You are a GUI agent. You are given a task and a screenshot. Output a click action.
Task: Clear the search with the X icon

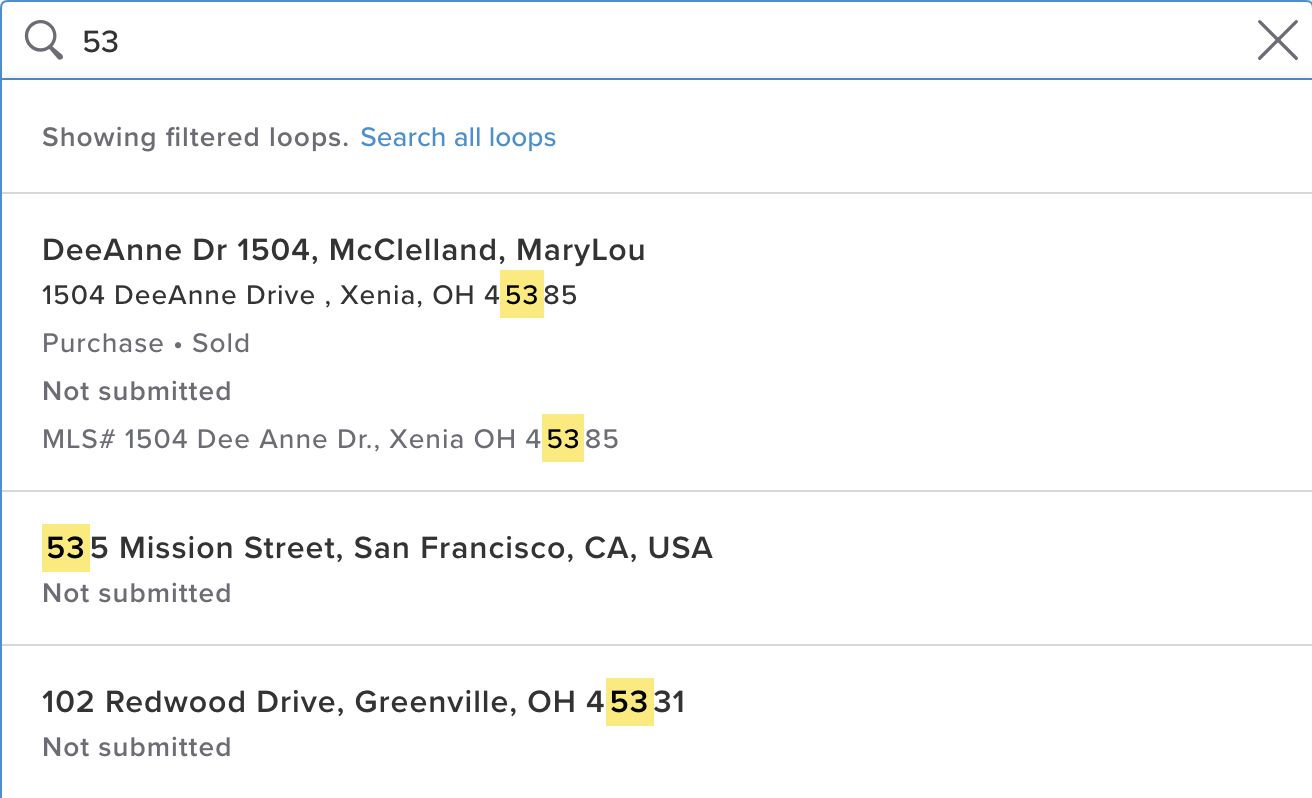point(1277,41)
